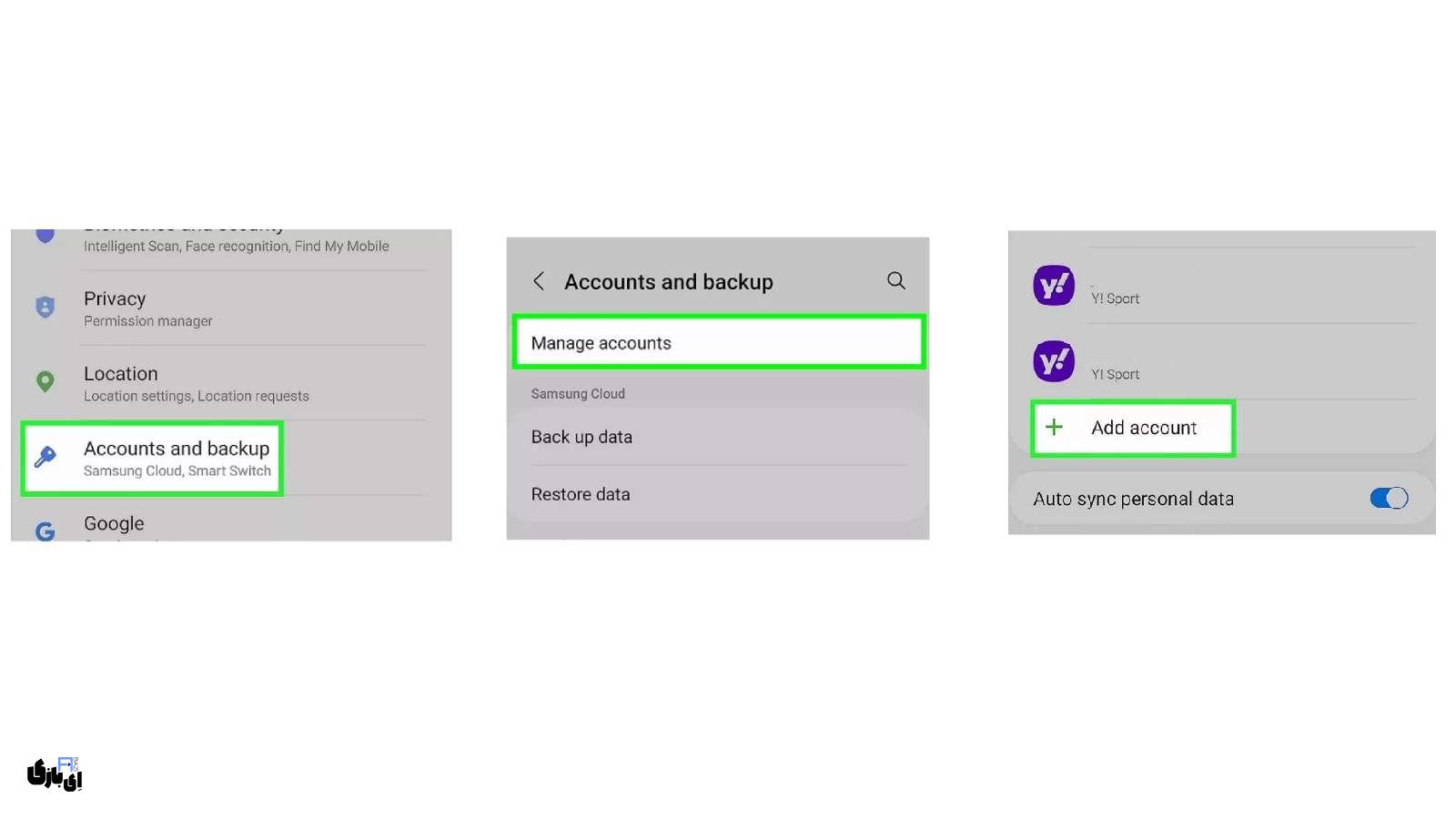Click the logo in bottom-left corner
The image size is (1456, 819).
click(55, 773)
